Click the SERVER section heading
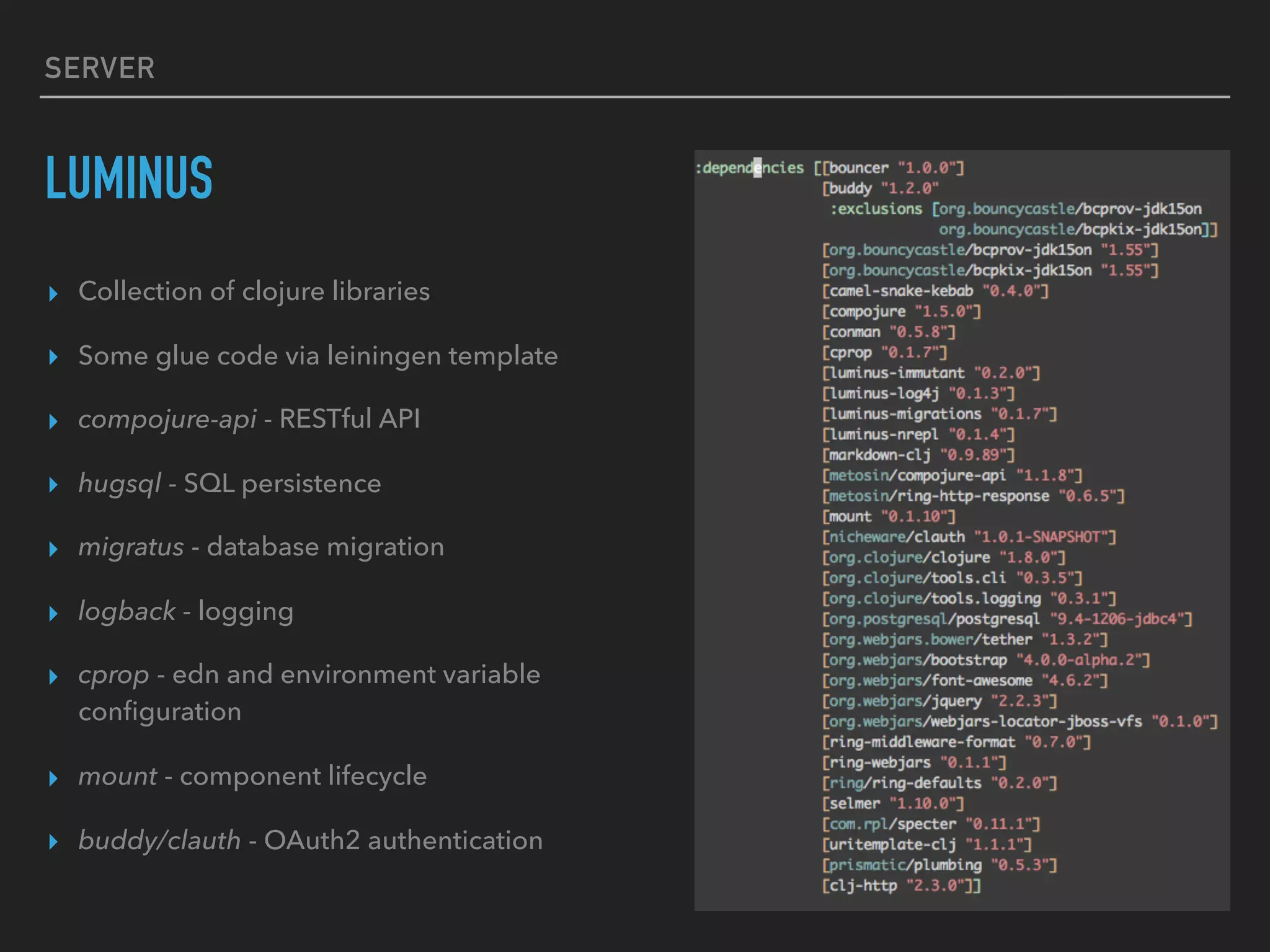Image resolution: width=1270 pixels, height=952 pixels. (x=100, y=68)
